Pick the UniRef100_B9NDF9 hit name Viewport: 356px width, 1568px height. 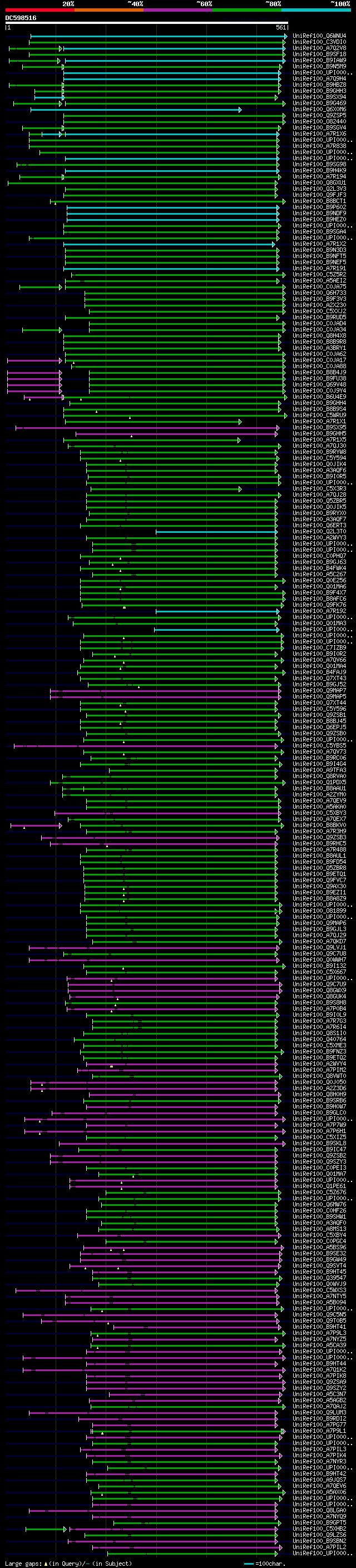319,213
